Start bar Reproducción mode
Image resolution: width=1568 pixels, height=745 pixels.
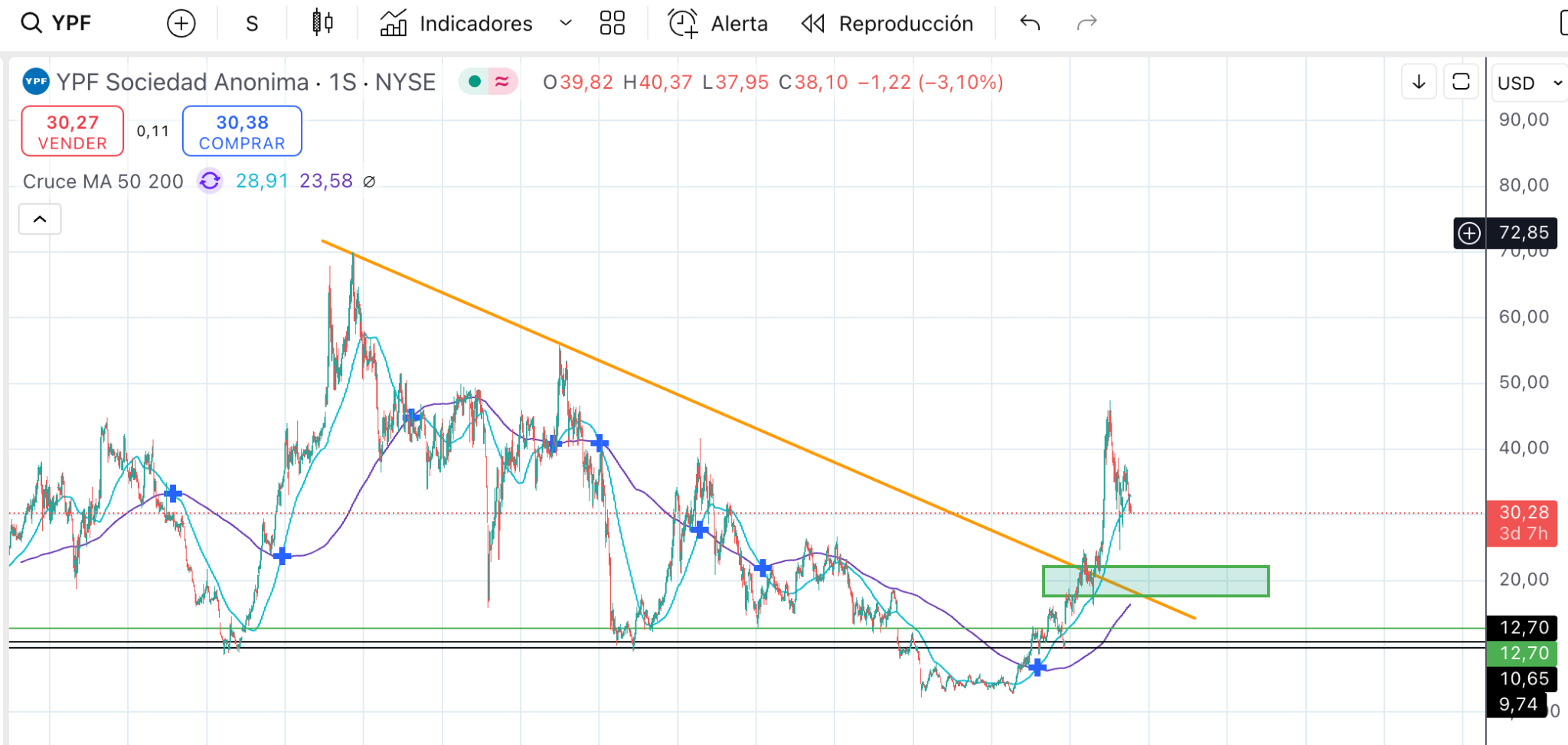(887, 24)
